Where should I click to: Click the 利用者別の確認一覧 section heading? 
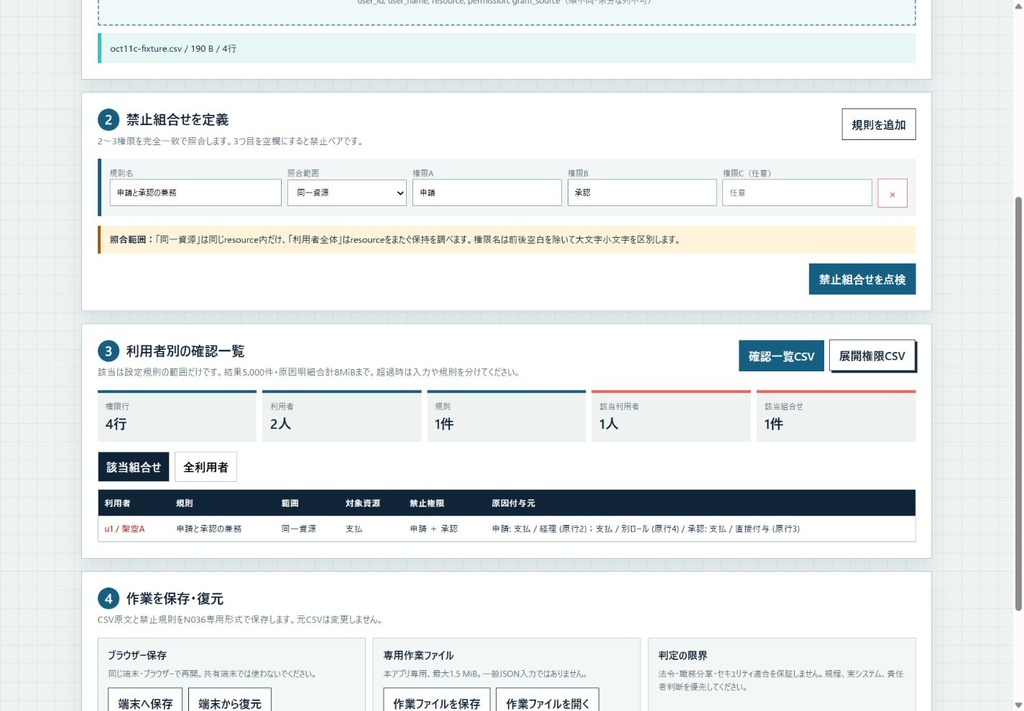tap(185, 351)
